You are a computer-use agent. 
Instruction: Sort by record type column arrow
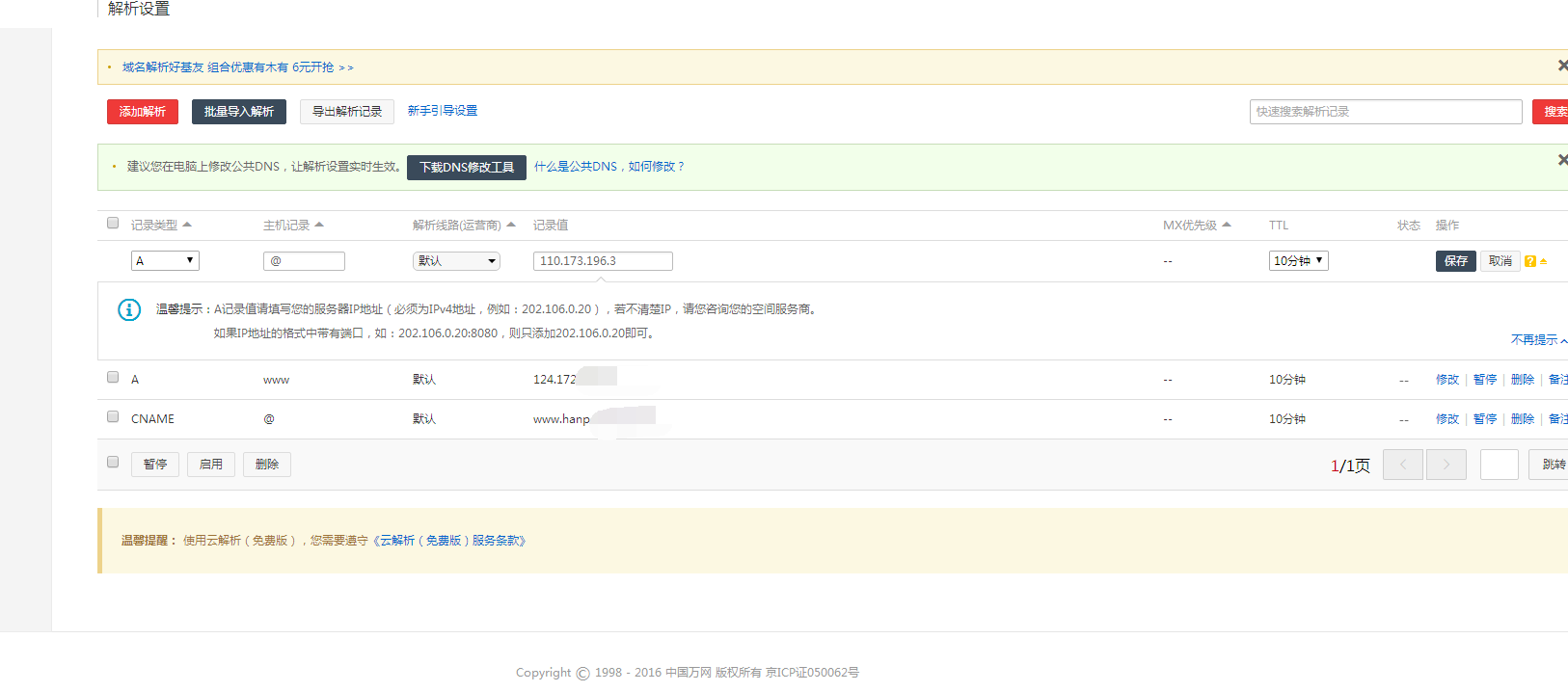coord(187,225)
